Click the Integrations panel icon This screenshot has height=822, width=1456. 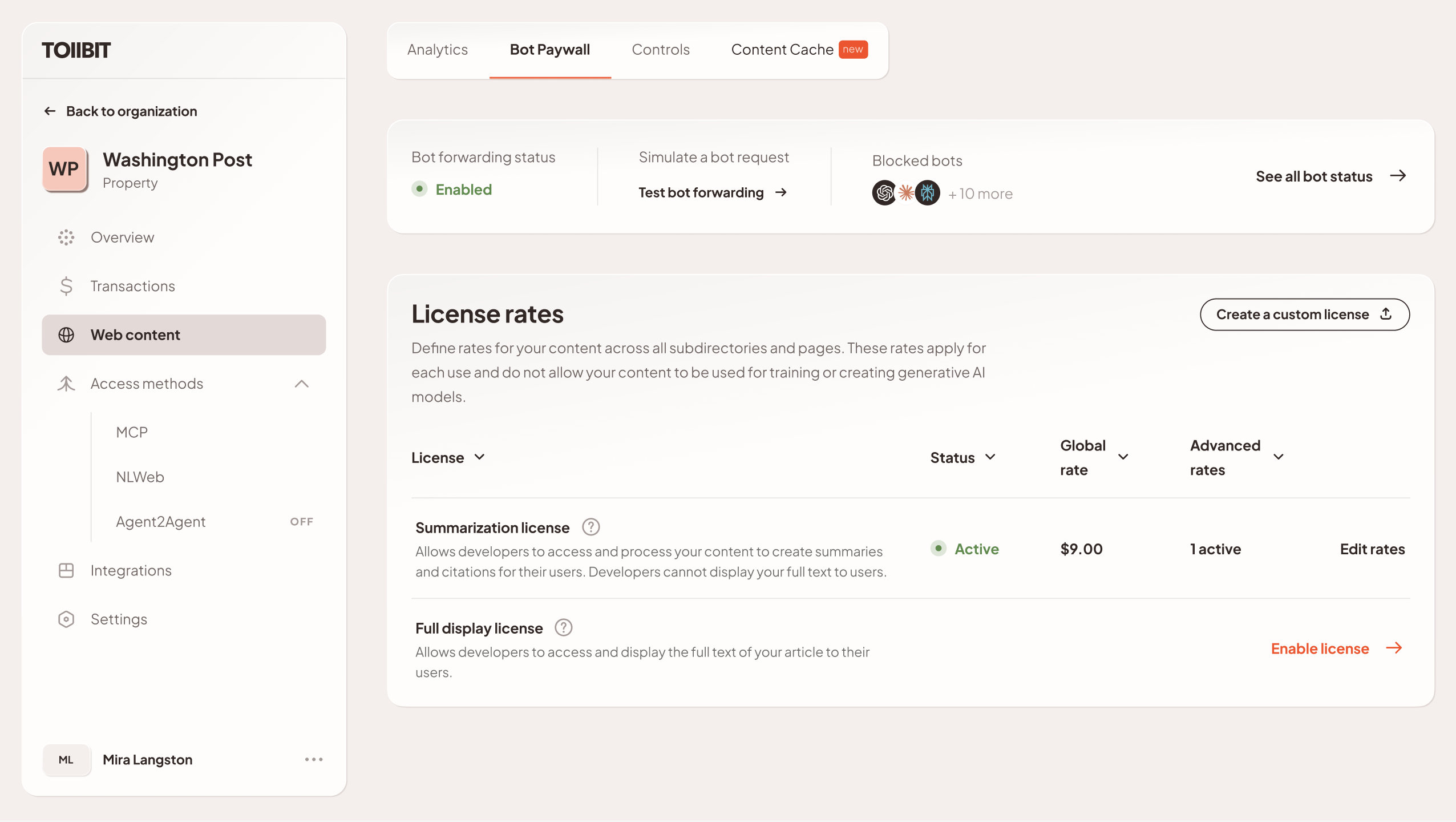click(66, 570)
